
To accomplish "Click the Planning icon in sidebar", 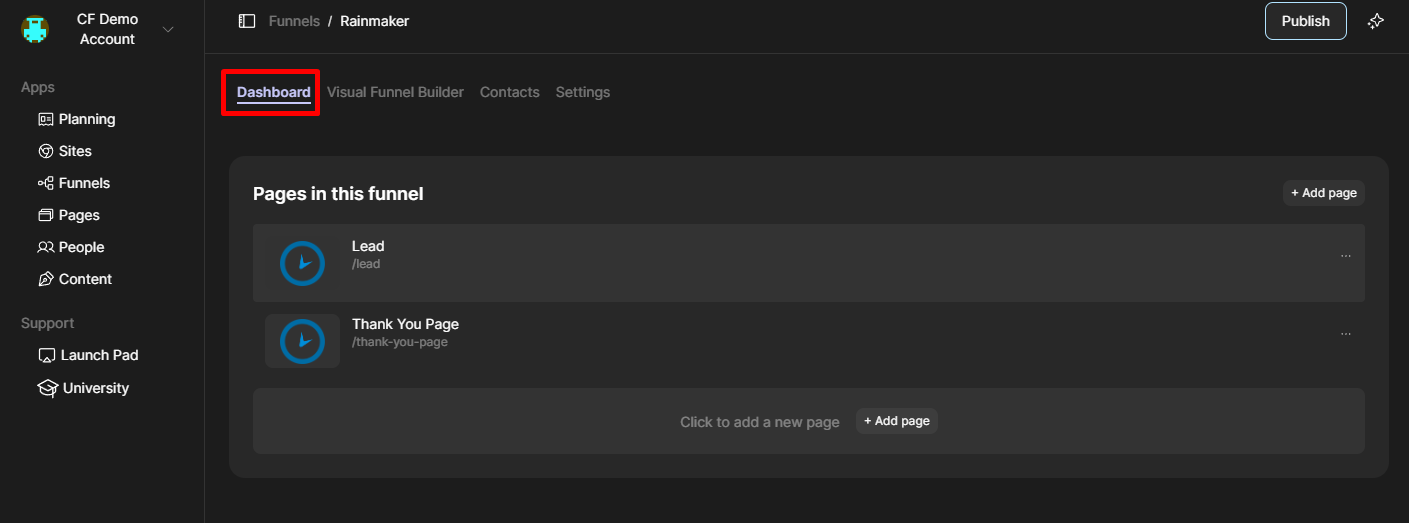I will tap(46, 119).
